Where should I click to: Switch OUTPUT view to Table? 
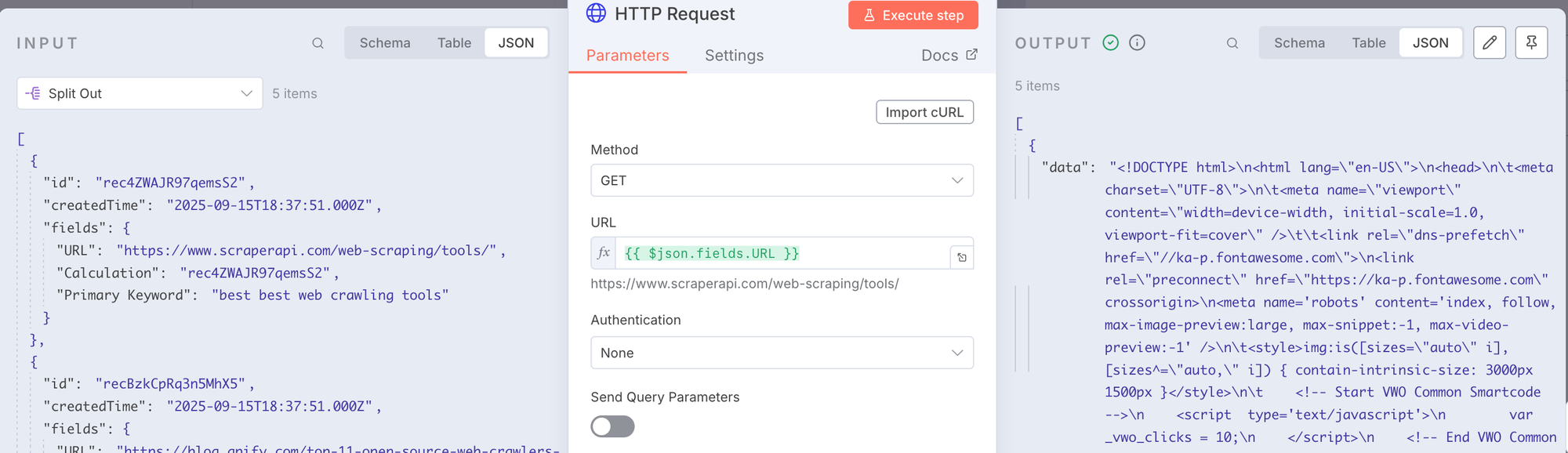(x=1368, y=43)
